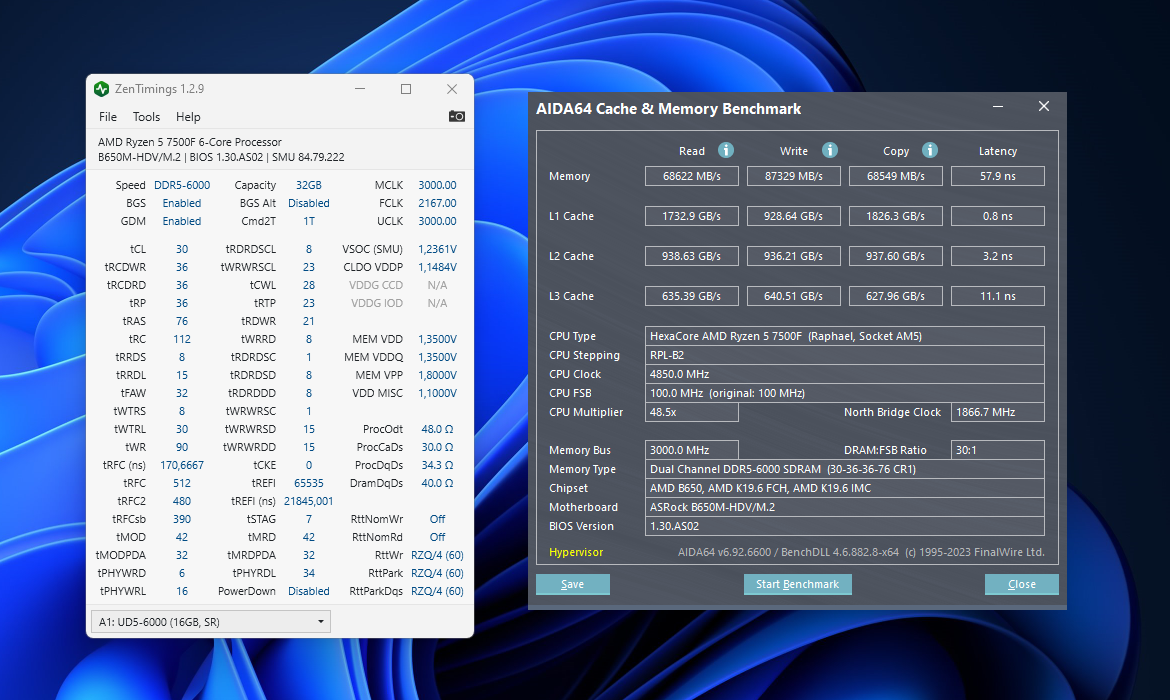Click the Save button in AIDA64
The width and height of the screenshot is (1170, 700).
point(573,584)
